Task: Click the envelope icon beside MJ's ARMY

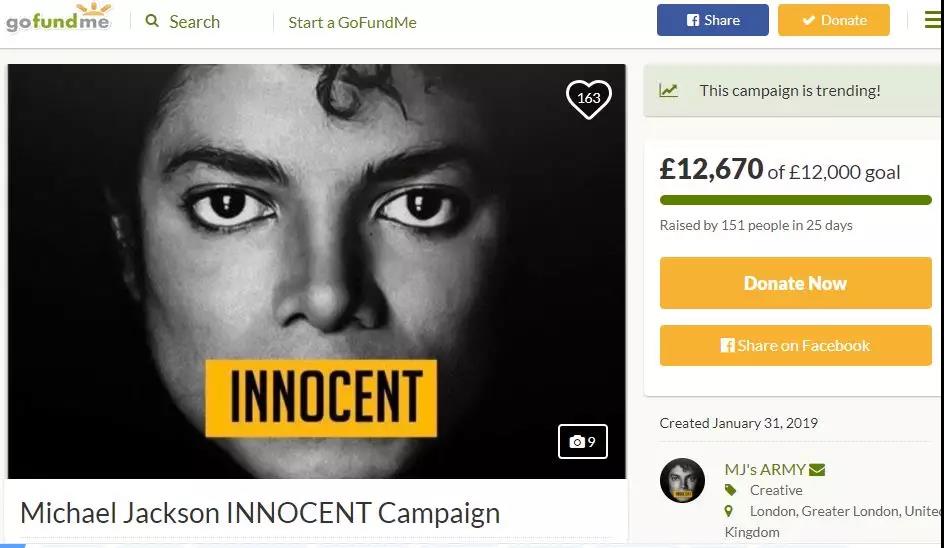Action: pos(817,470)
